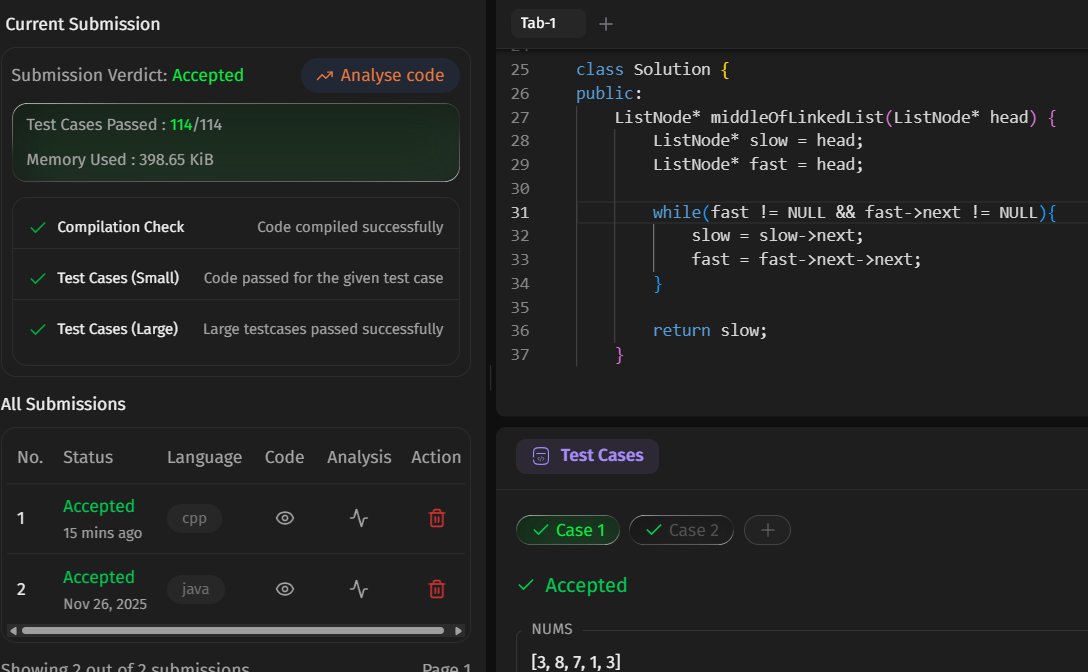Click the submissions horizontal scrollbar

(x=232, y=630)
